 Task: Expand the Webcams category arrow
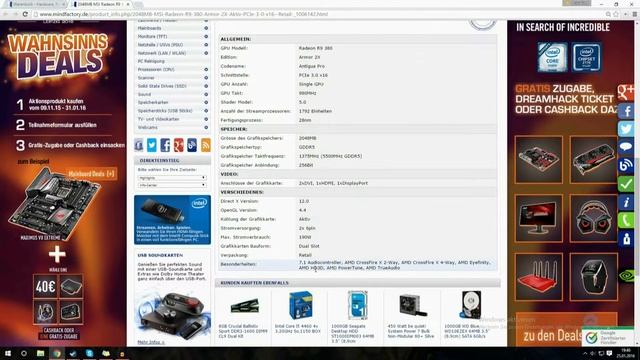click(206, 127)
